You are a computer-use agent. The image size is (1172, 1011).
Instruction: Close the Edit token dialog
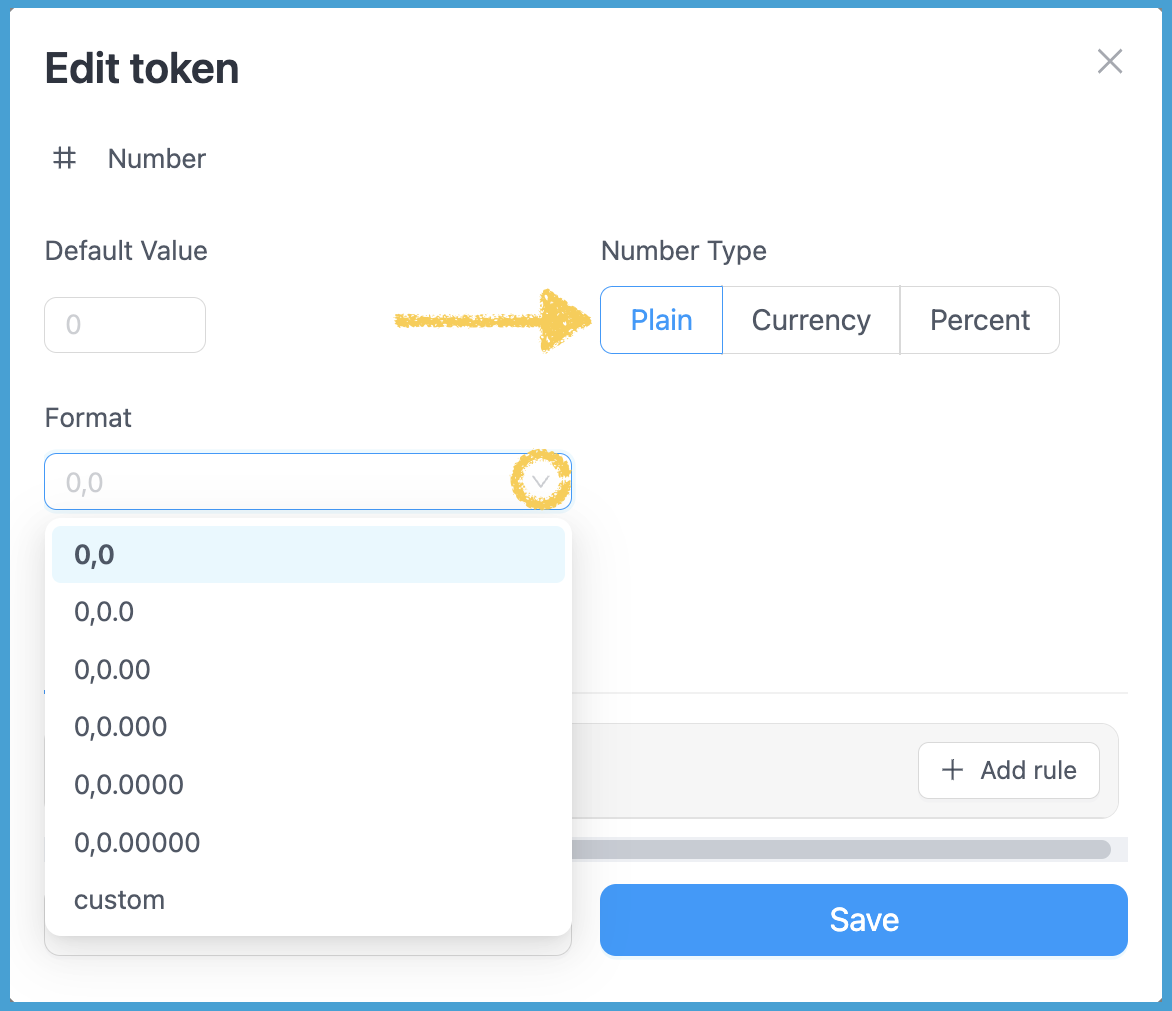(x=1110, y=62)
